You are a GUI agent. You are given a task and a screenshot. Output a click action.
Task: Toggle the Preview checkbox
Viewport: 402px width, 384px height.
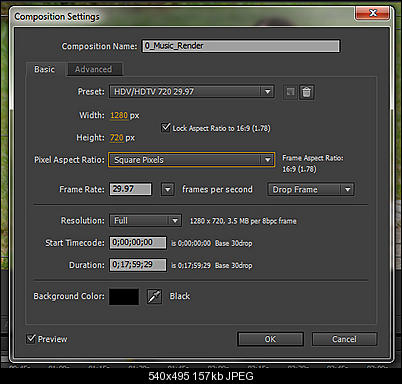(31, 339)
